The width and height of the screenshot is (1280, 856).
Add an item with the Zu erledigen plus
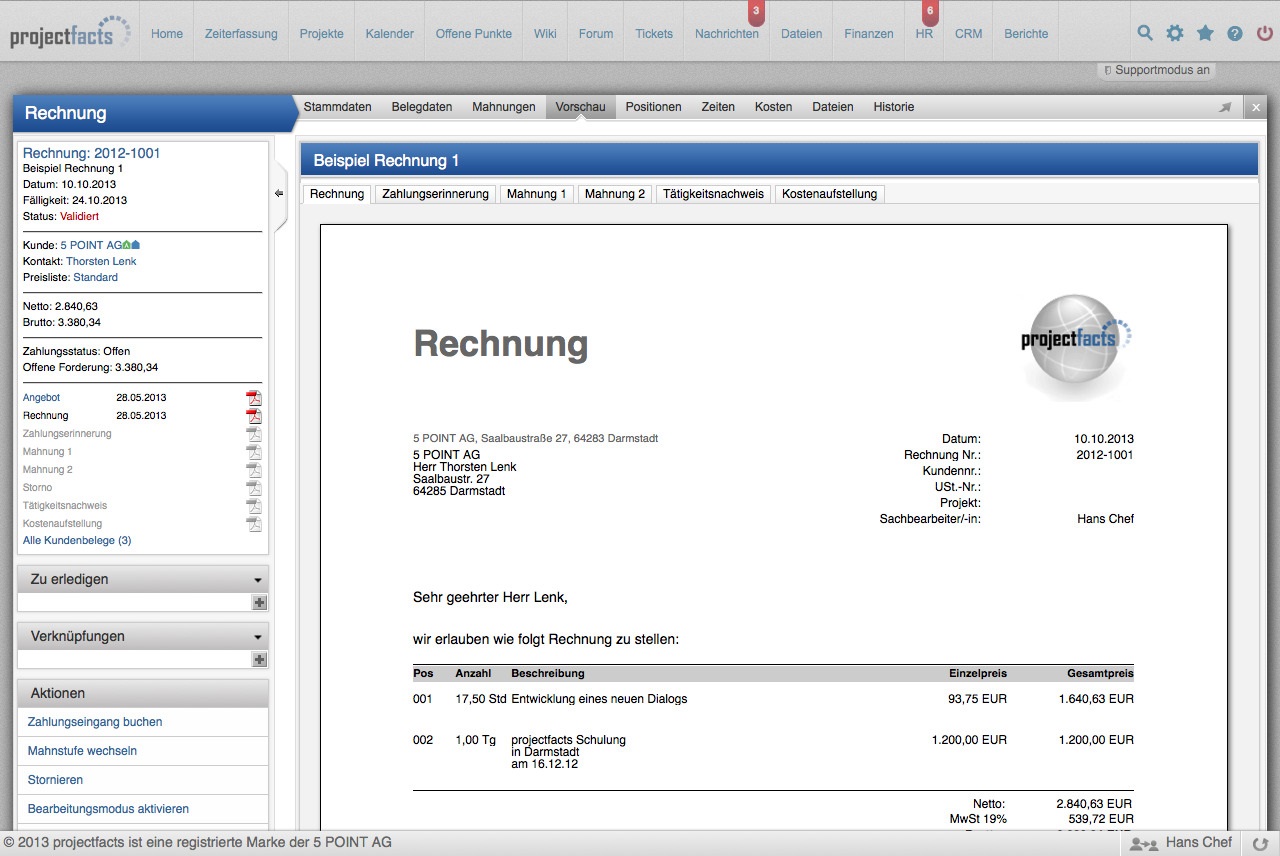(260, 603)
